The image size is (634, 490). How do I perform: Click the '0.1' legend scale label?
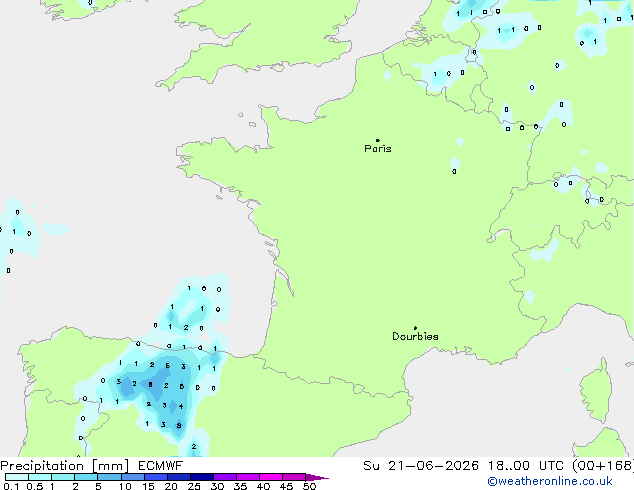point(11,486)
